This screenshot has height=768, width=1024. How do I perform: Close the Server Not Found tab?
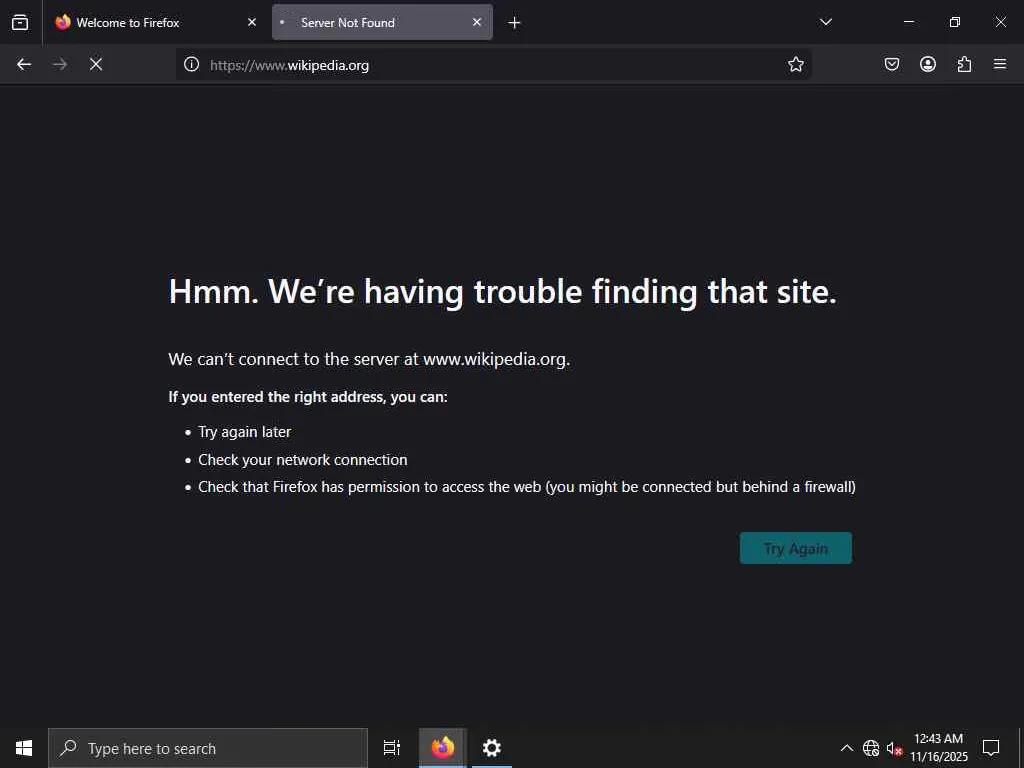(x=477, y=22)
